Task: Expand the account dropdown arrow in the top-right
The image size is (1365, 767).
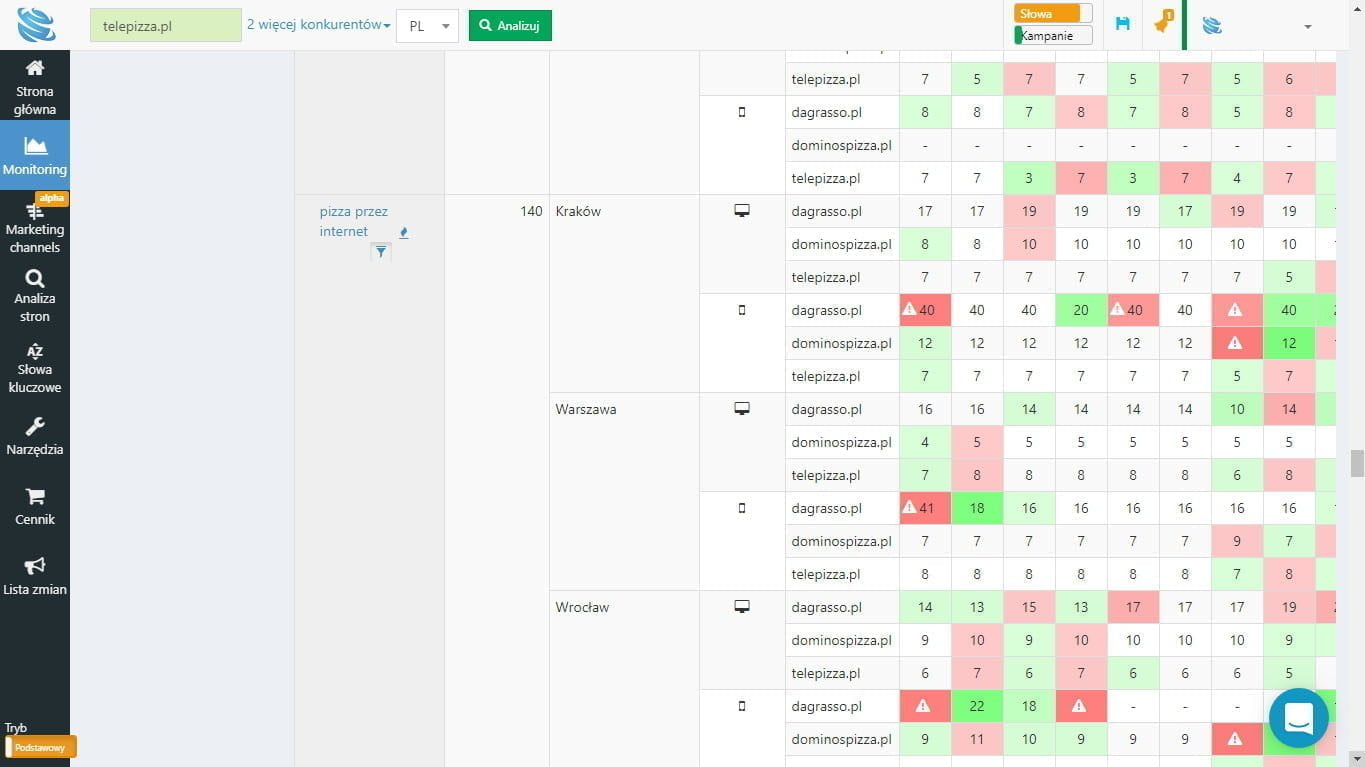Action: 1307,27
